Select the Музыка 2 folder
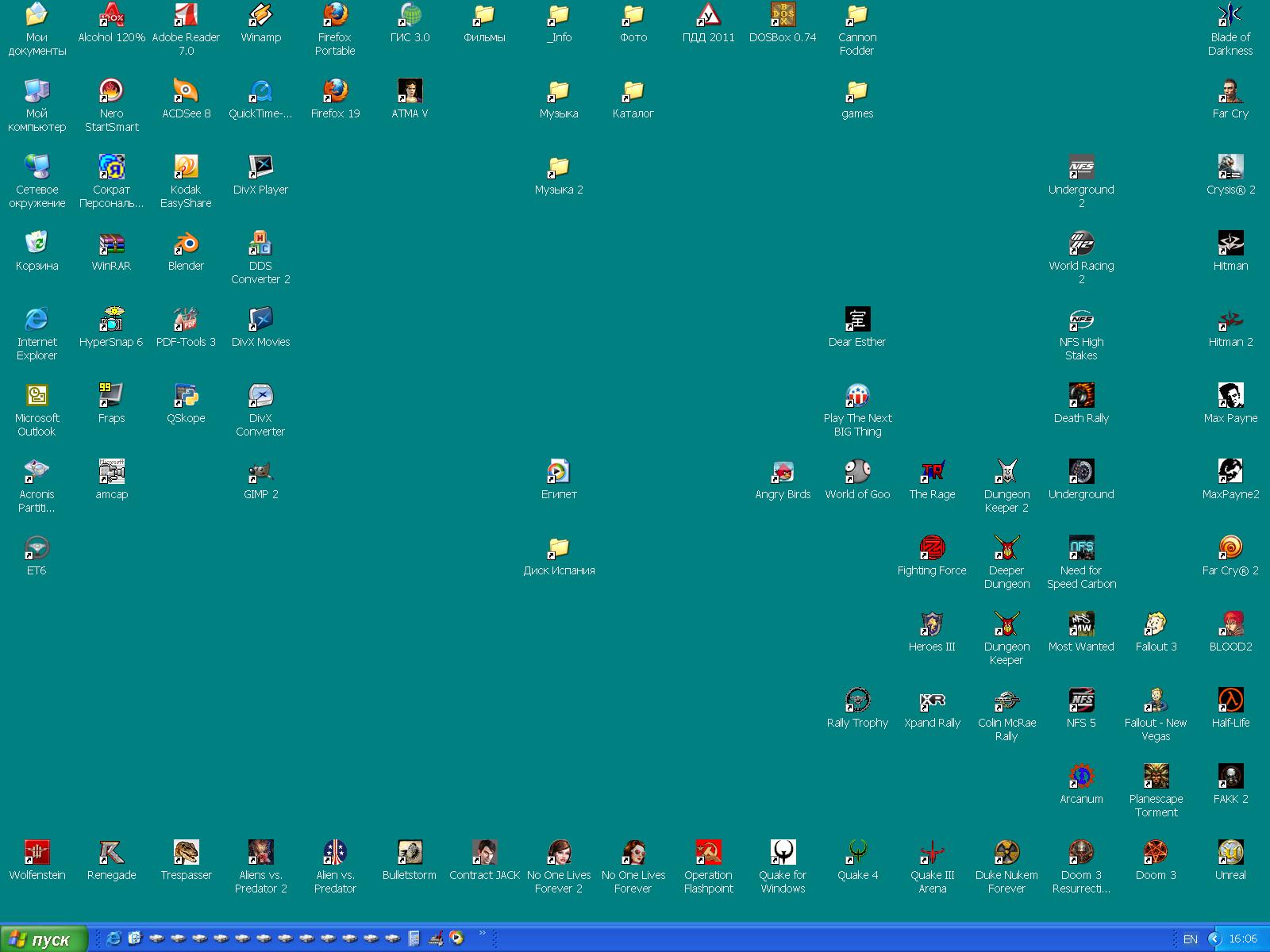The height and width of the screenshot is (952, 1270). click(559, 167)
